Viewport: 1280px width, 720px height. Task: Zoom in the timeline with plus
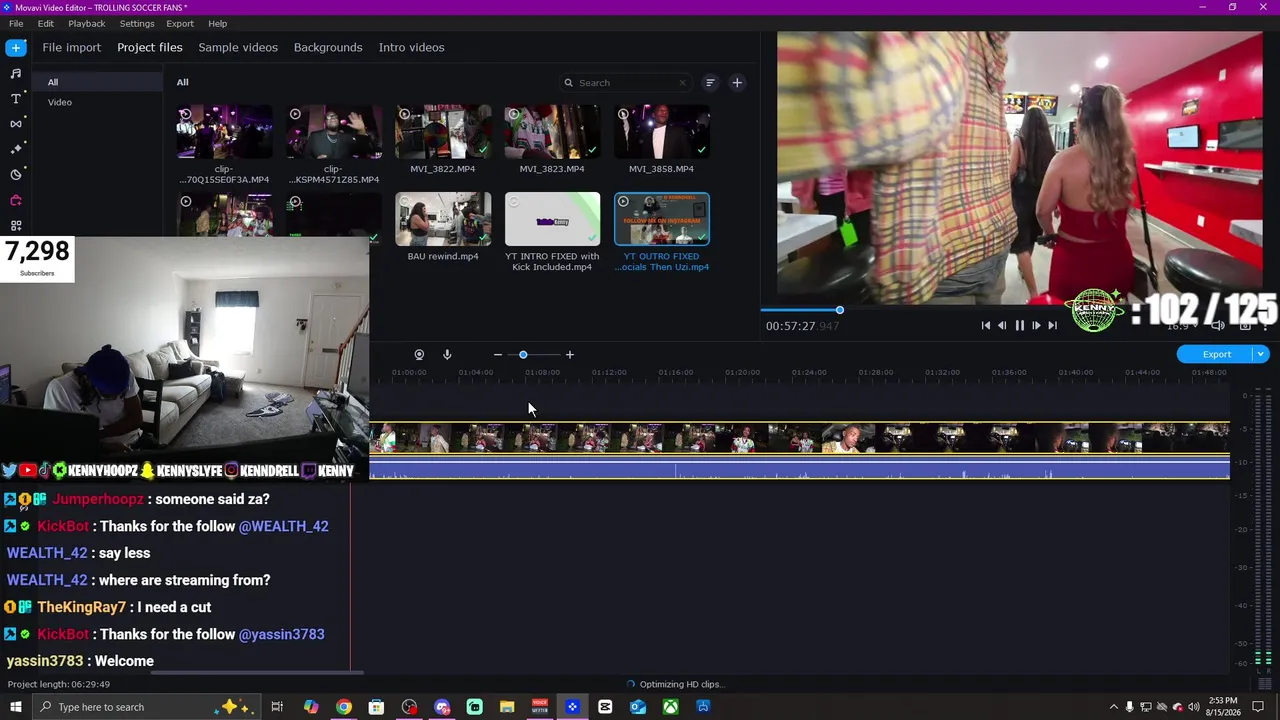click(x=570, y=355)
